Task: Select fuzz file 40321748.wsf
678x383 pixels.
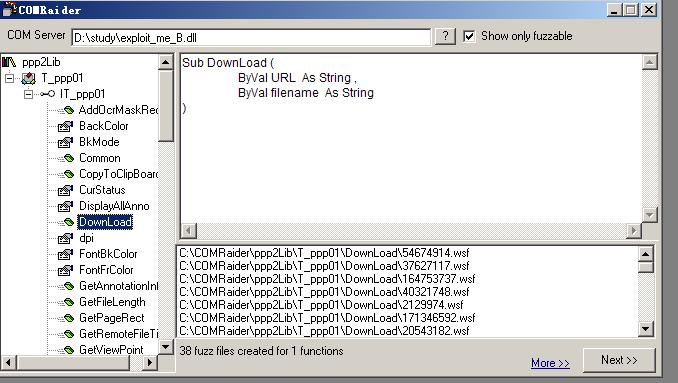Action: click(324, 292)
